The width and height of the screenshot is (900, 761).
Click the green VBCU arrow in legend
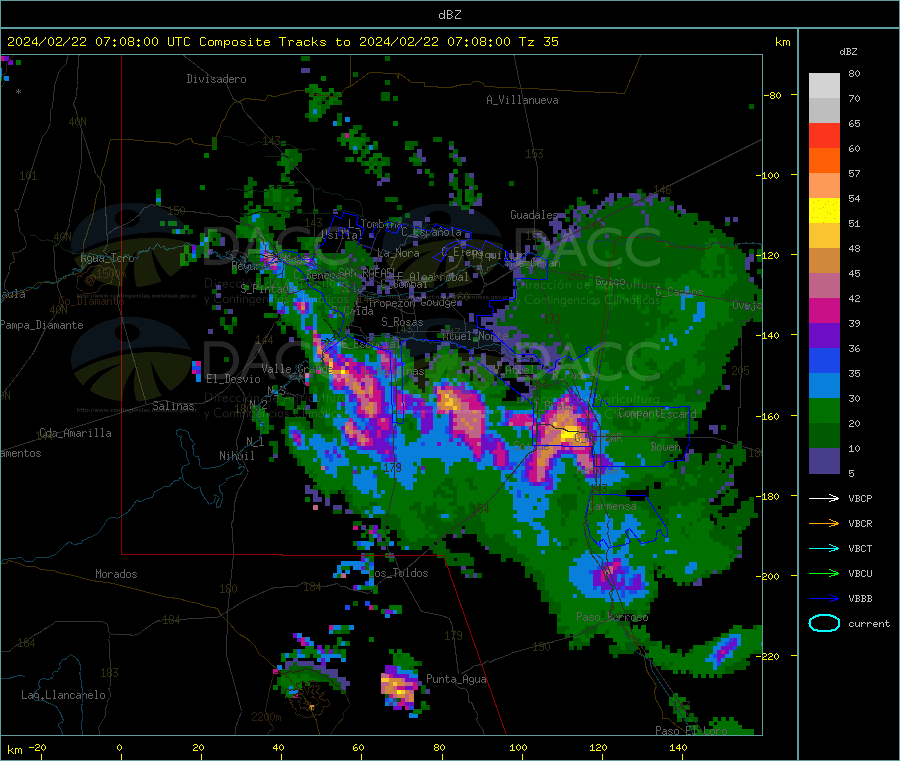(824, 573)
